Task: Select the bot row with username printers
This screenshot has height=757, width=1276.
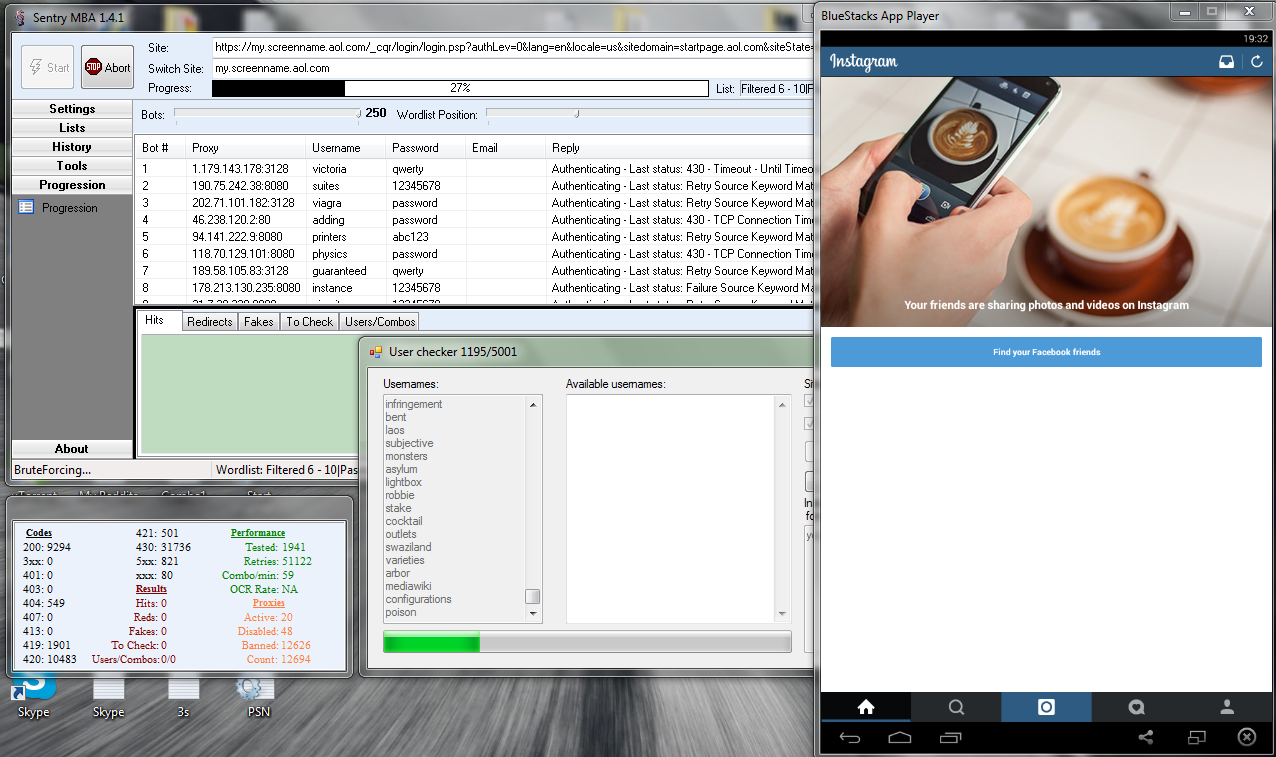Action: coord(473,237)
